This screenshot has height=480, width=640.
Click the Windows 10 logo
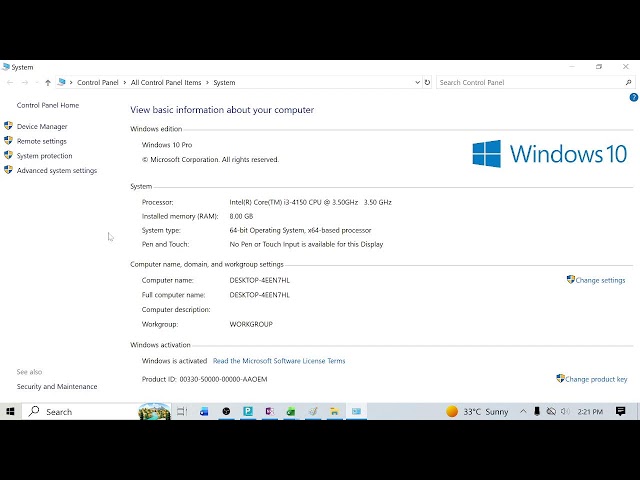[x=550, y=154]
